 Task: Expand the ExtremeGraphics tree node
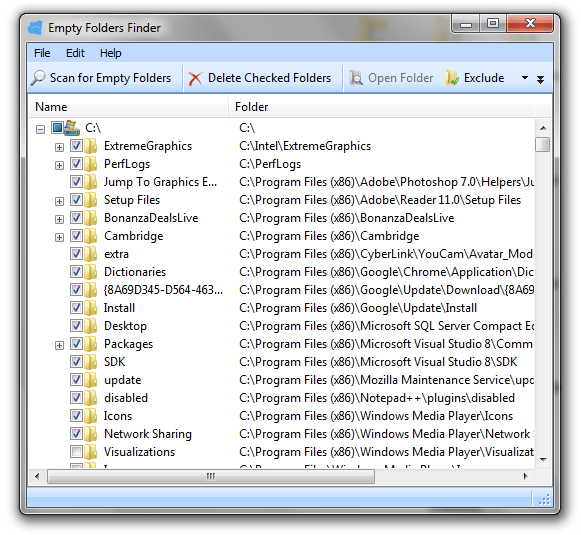tap(59, 147)
